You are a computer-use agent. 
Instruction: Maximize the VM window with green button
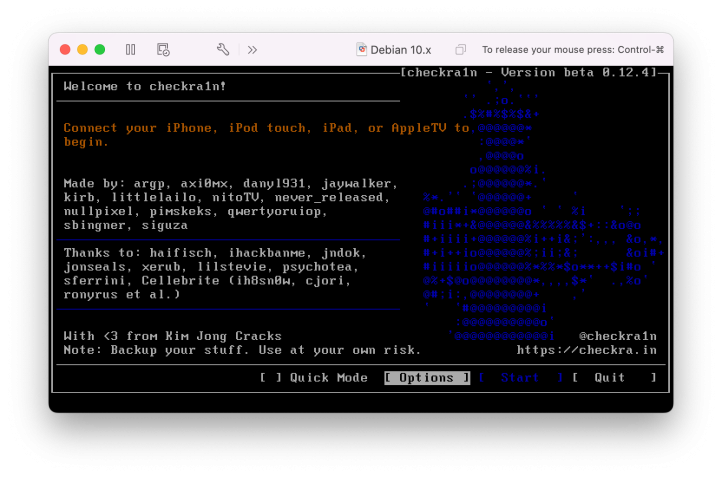pos(100,50)
